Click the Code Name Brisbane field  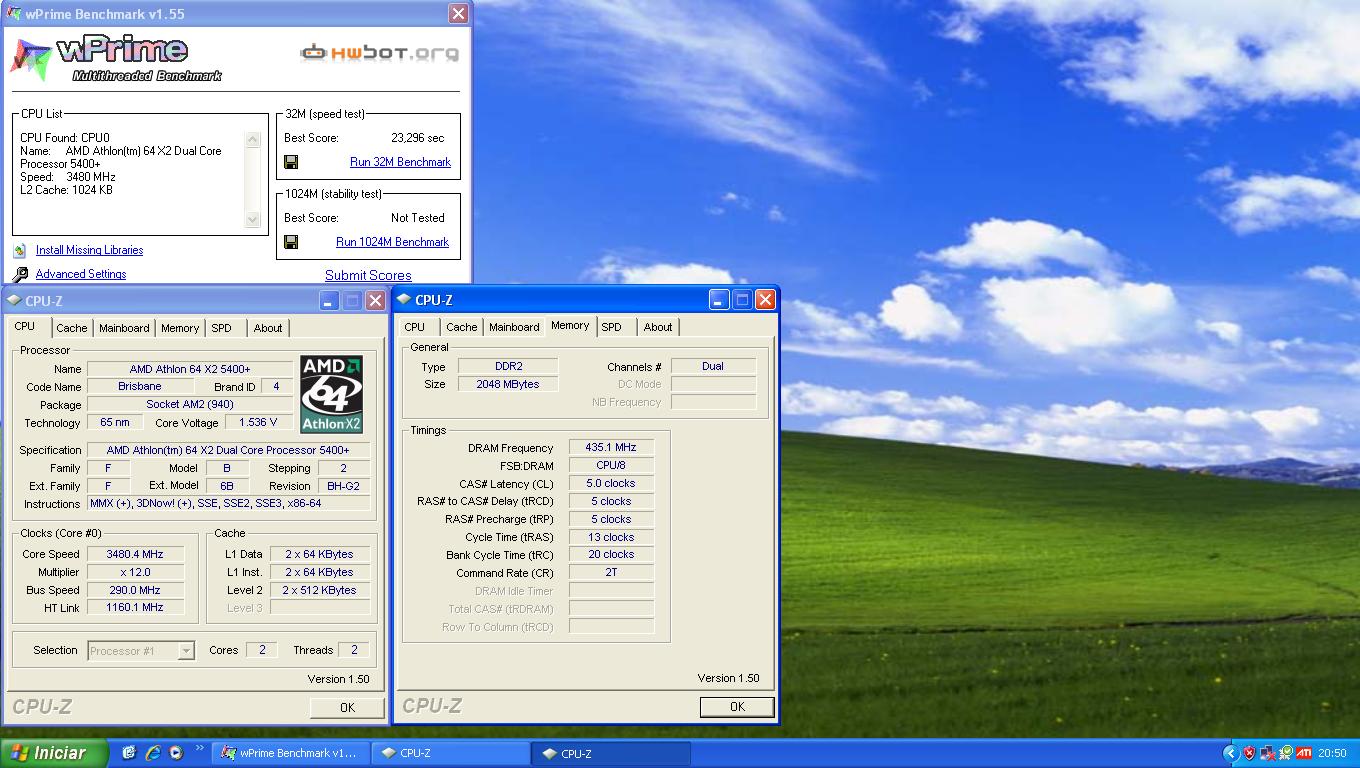pos(140,387)
